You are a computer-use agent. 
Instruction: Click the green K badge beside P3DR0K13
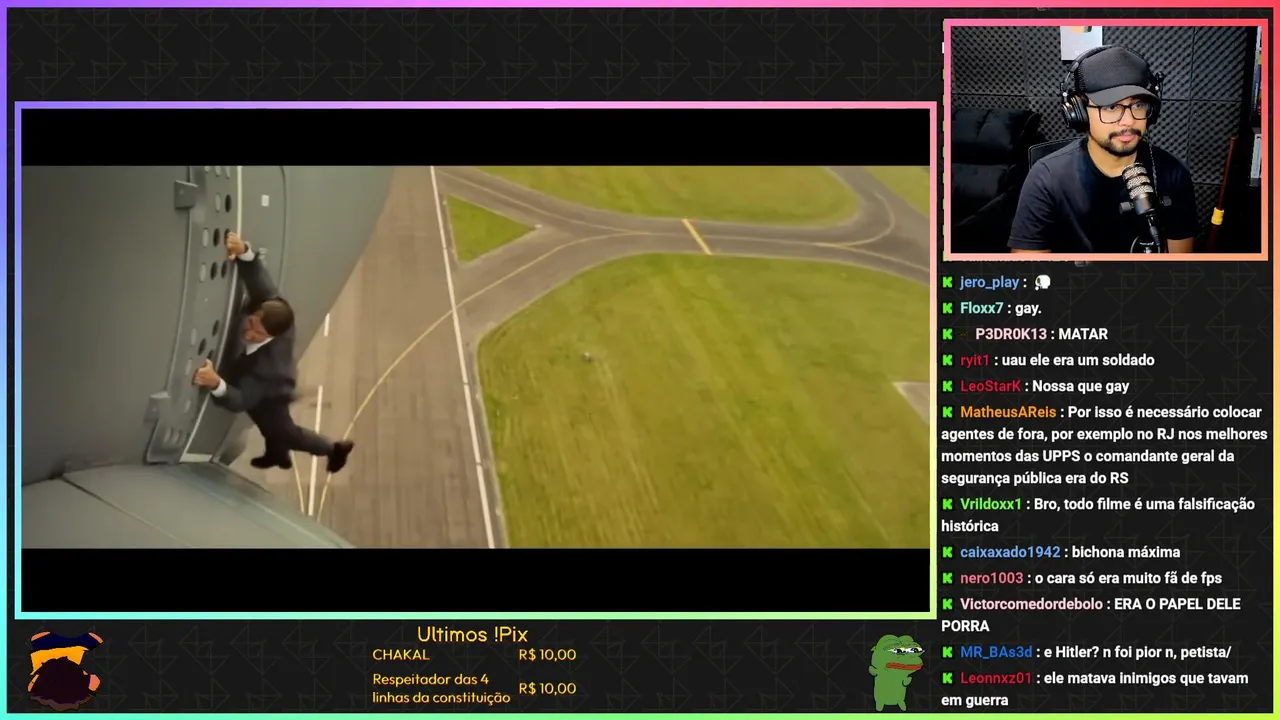[x=947, y=334]
